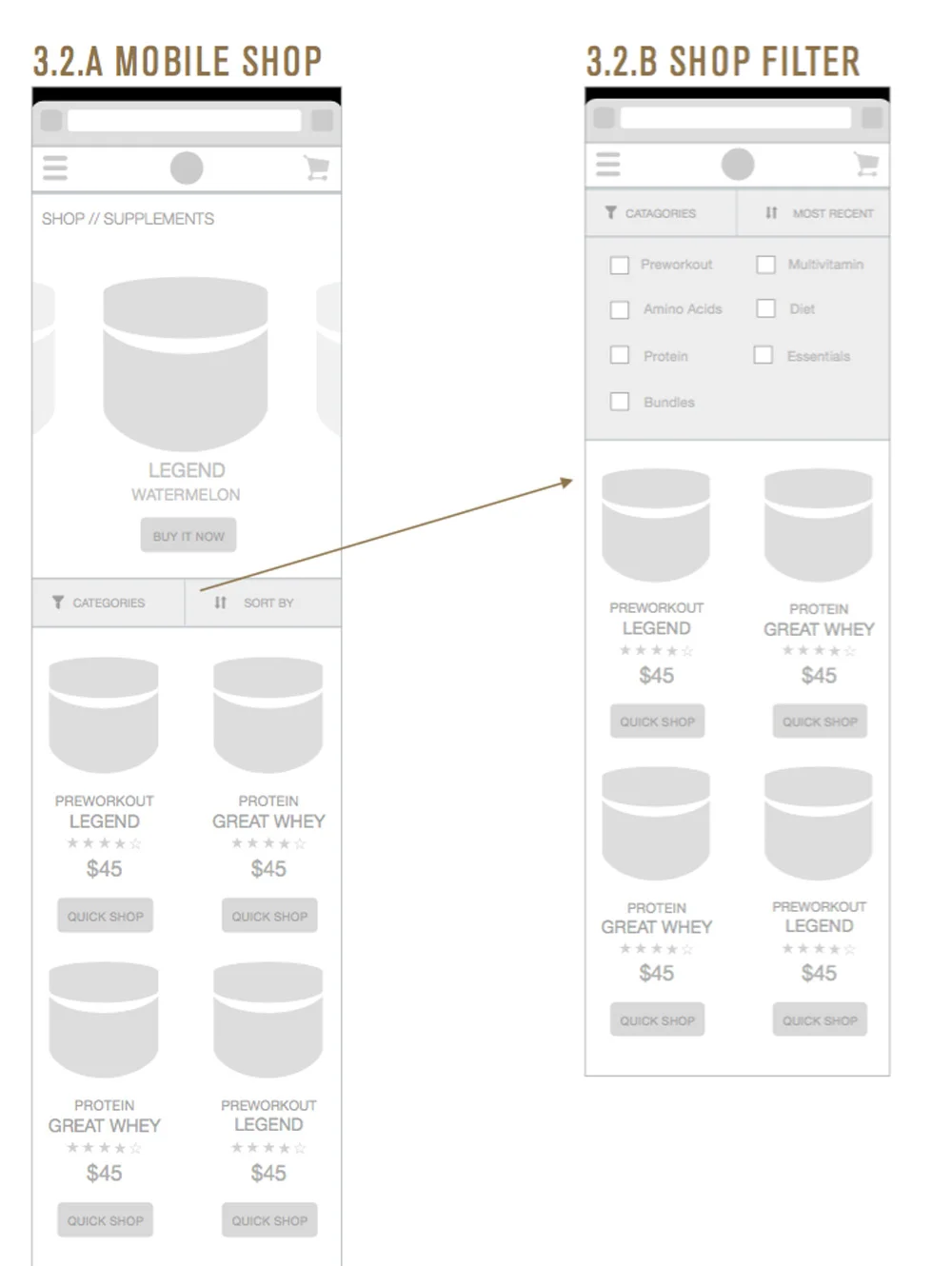This screenshot has width=952, height=1266.
Task: Click right browser button in Shop Filter
Action: 872,117
